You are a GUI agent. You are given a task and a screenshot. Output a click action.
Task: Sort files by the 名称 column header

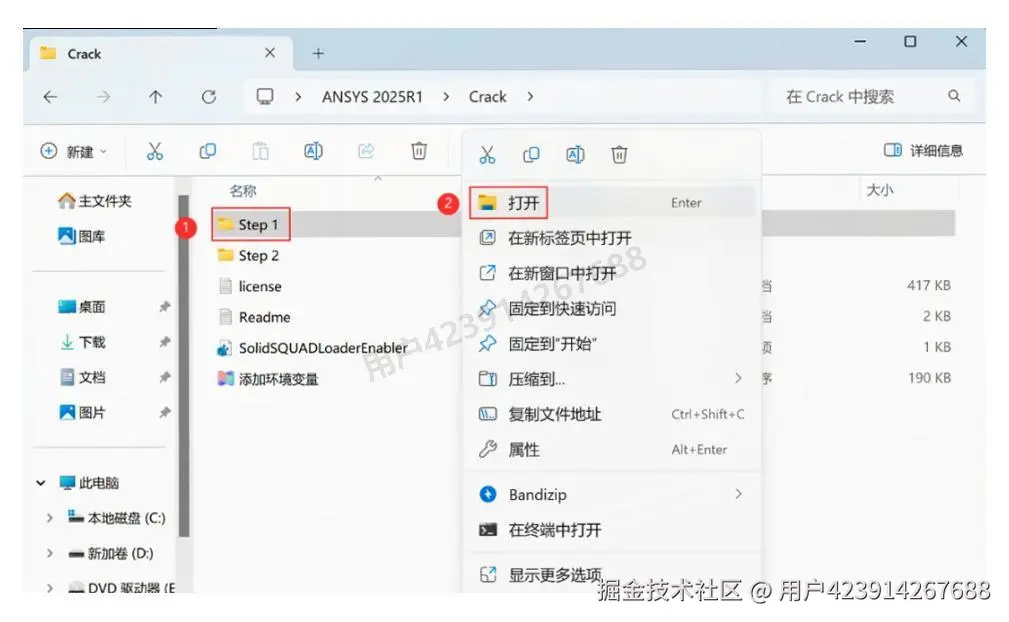[x=243, y=190]
